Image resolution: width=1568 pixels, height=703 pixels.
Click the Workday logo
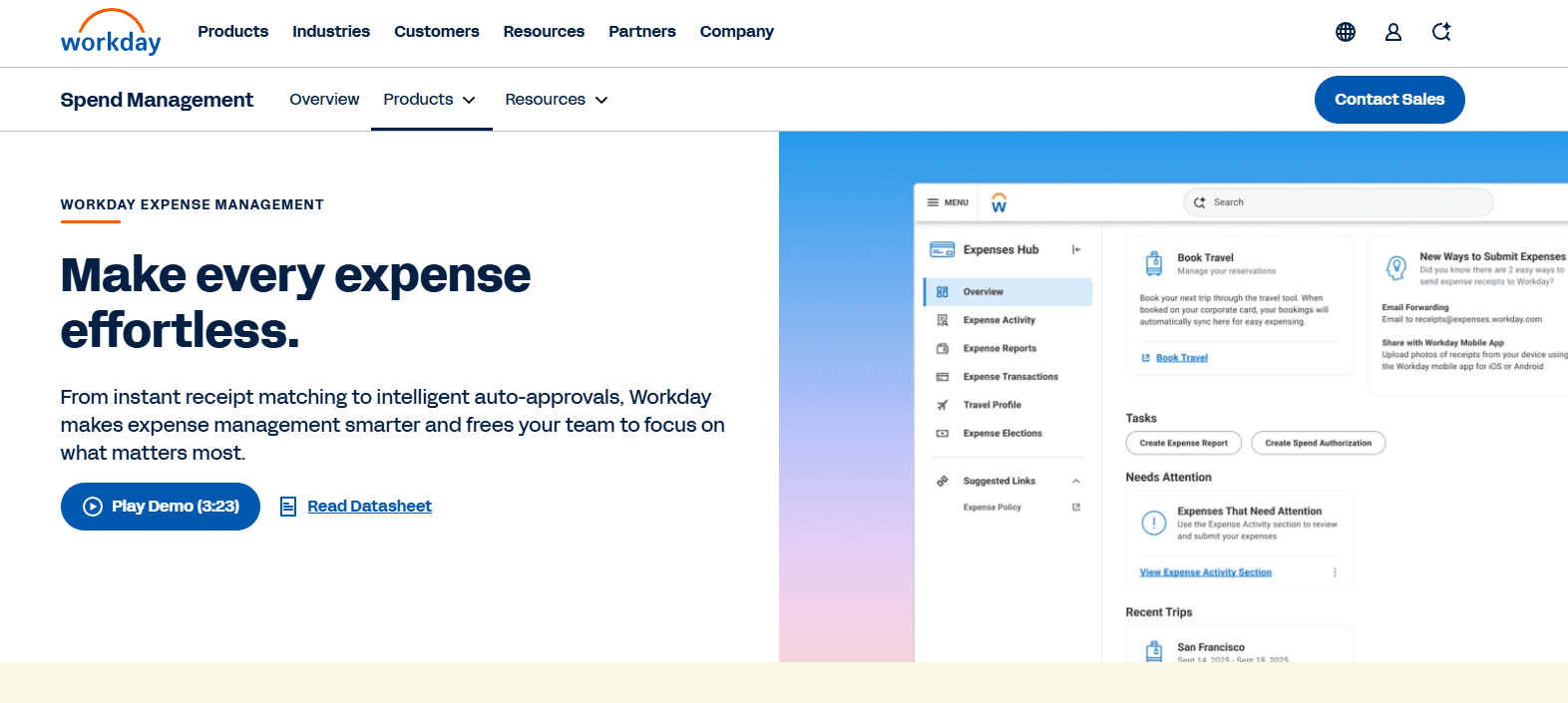pyautogui.click(x=111, y=32)
